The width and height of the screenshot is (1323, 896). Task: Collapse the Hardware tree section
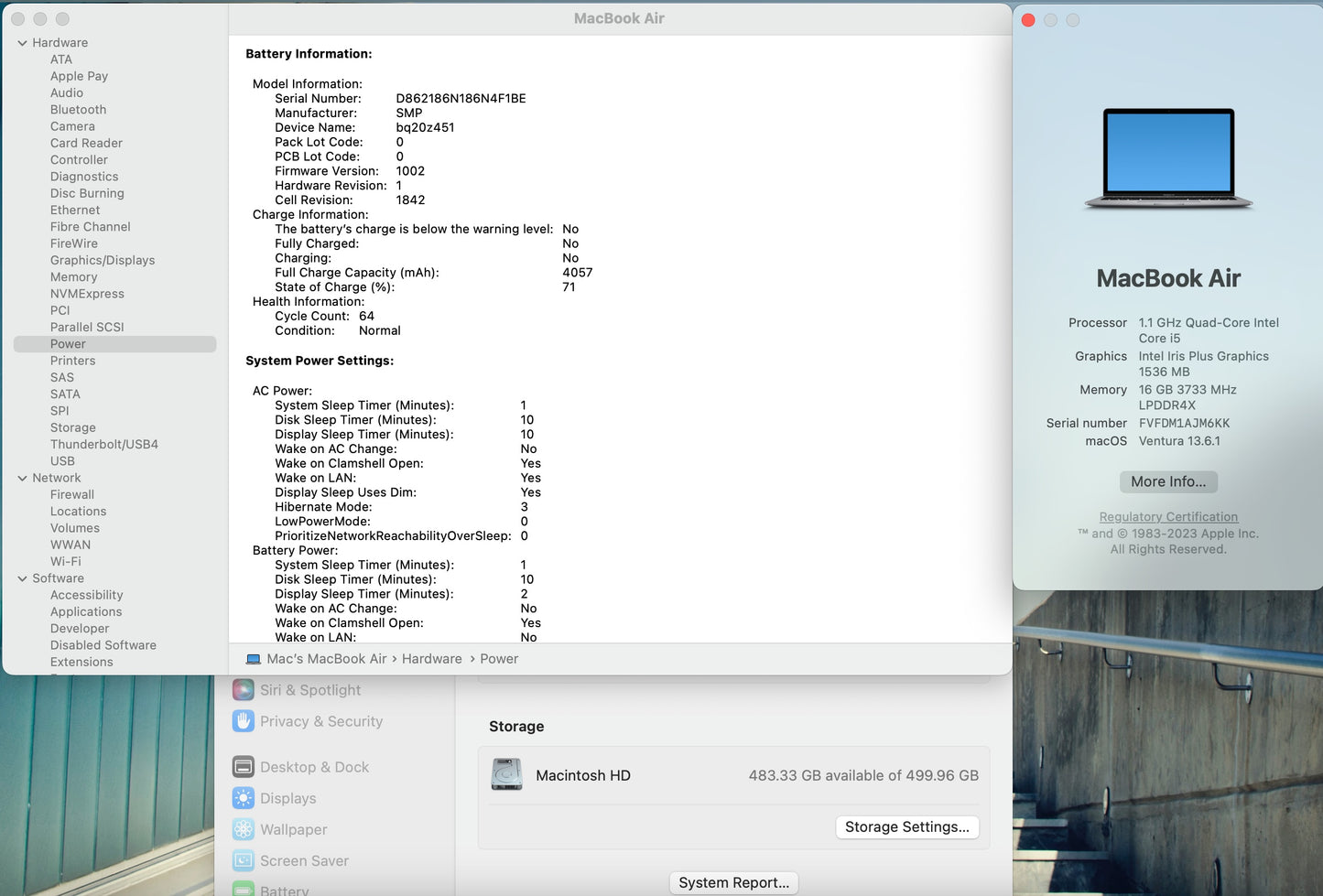[22, 43]
